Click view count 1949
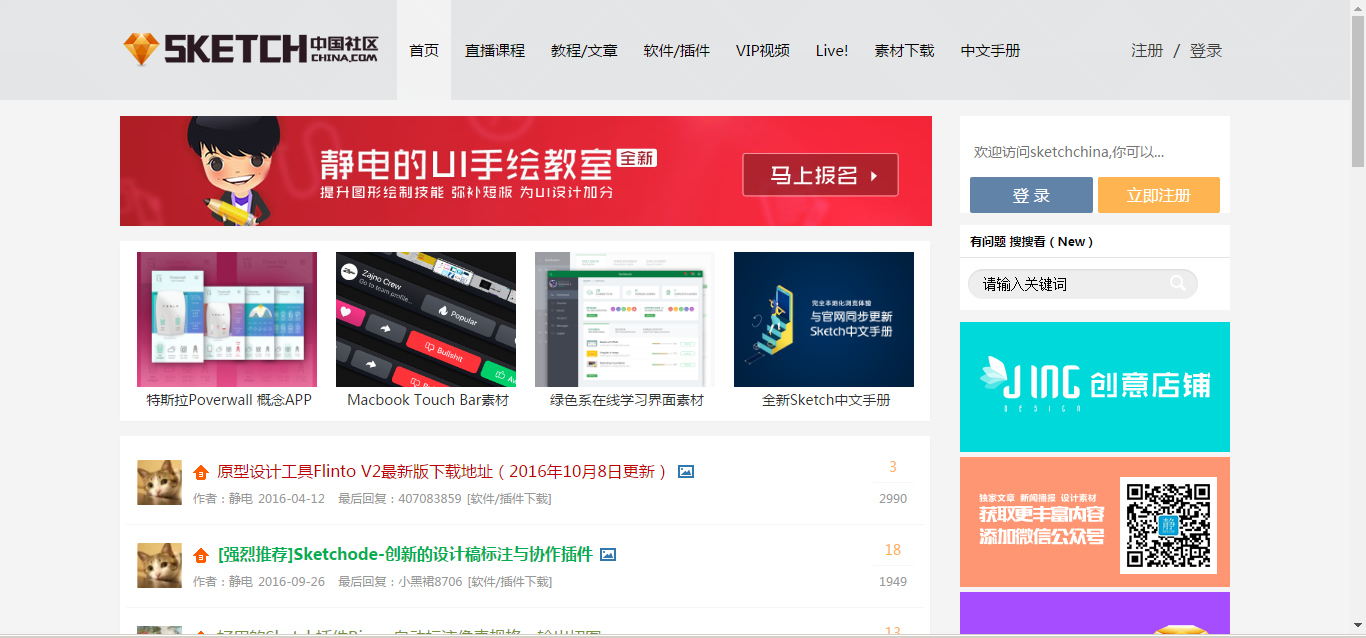This screenshot has width=1366, height=638. (x=893, y=581)
